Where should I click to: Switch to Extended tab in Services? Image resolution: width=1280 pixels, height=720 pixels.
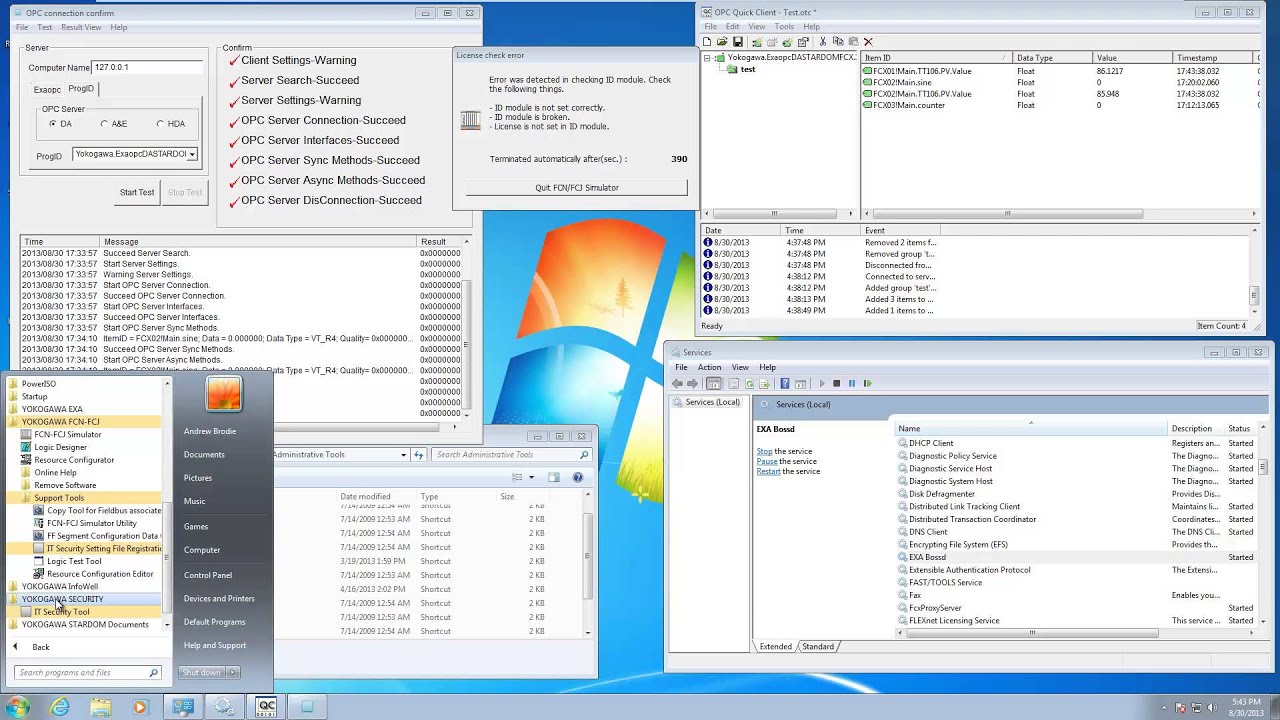[x=775, y=646]
